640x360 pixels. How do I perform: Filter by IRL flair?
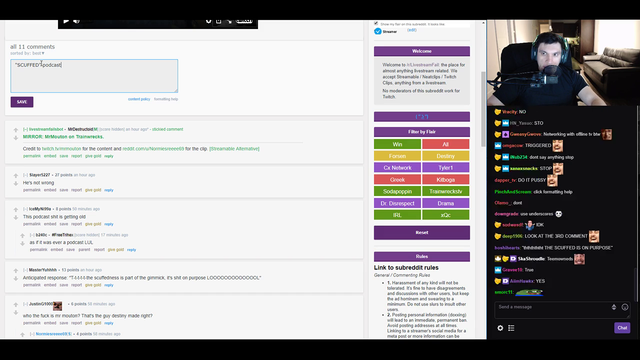(397, 215)
